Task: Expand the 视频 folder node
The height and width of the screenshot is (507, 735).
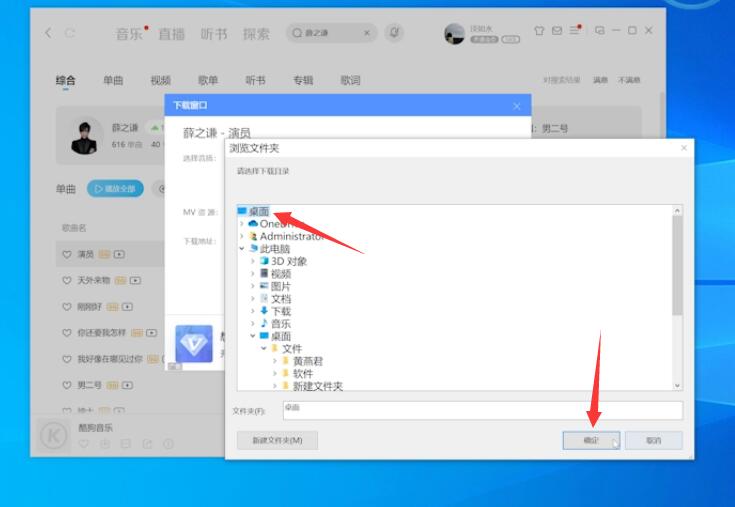Action: 253,274
